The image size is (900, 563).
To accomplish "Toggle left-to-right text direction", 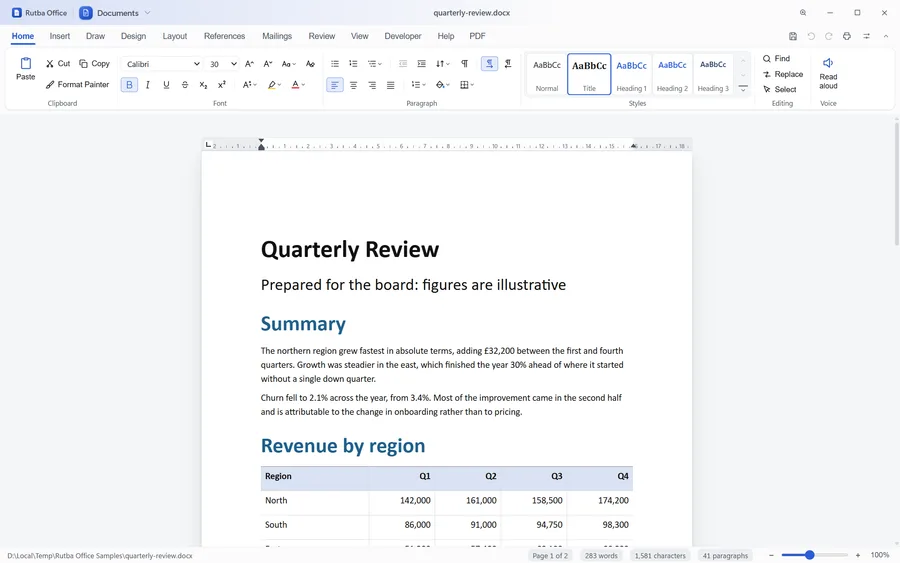I will pyautogui.click(x=489, y=64).
